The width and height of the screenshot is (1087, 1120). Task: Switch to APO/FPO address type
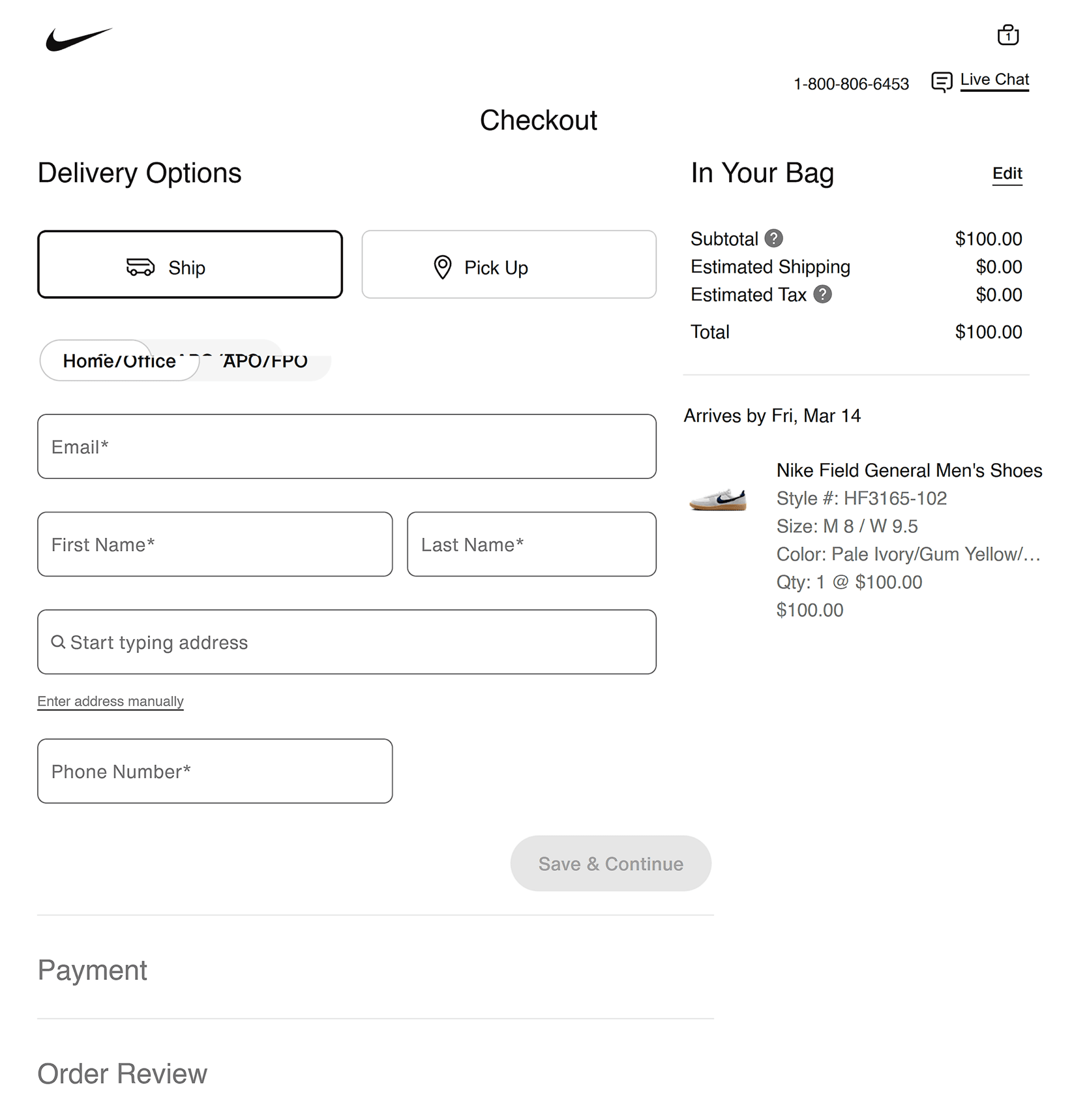(265, 361)
